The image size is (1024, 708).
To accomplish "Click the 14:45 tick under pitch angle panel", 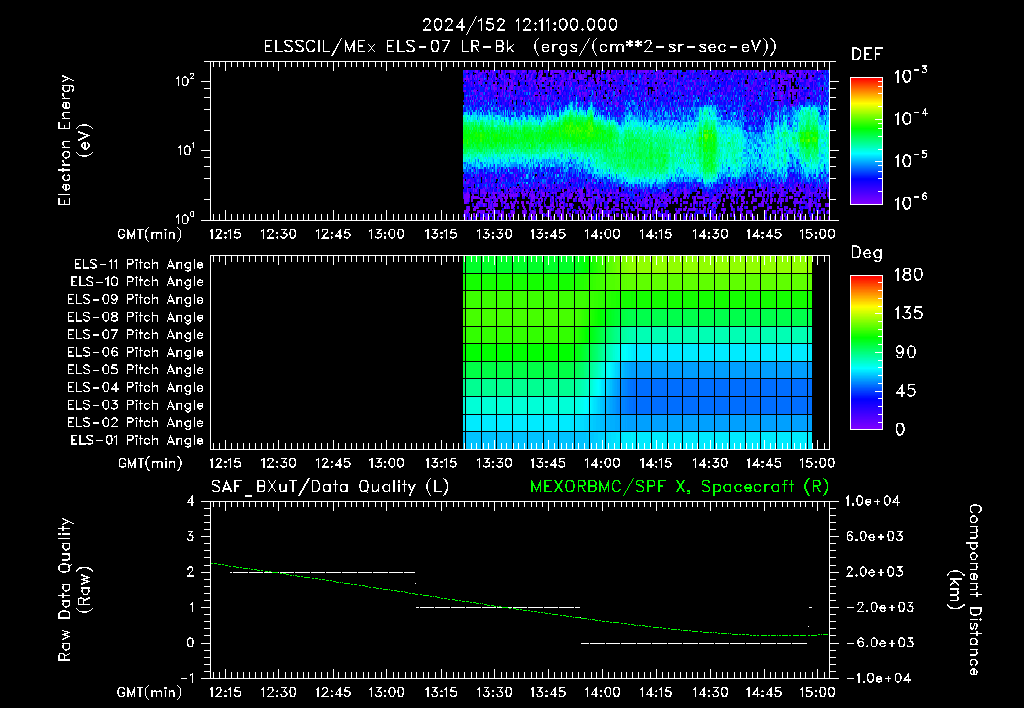I will pyautogui.click(x=763, y=463).
